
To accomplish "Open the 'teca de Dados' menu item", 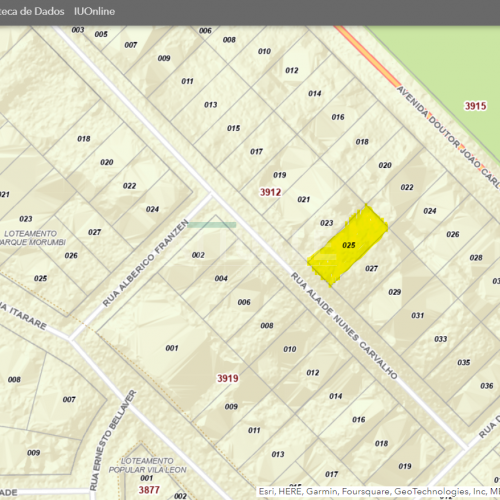I will [x=32, y=11].
